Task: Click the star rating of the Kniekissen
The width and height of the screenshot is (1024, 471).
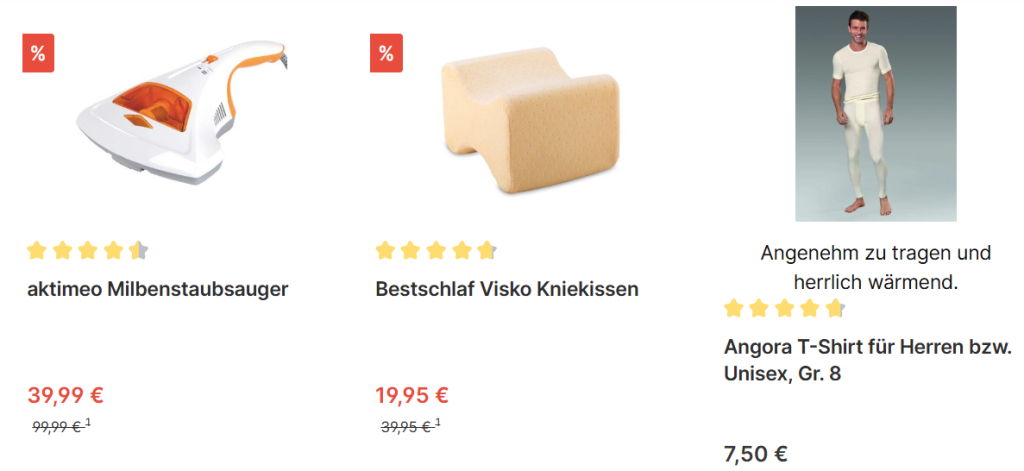Action: 436,250
